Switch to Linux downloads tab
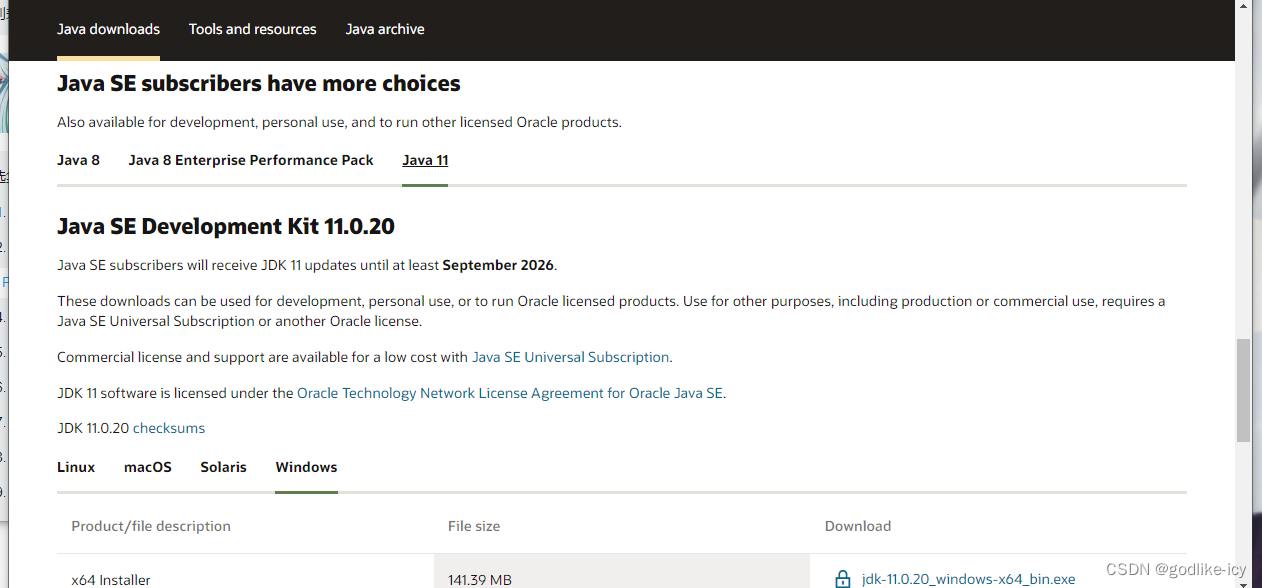 pyautogui.click(x=76, y=467)
